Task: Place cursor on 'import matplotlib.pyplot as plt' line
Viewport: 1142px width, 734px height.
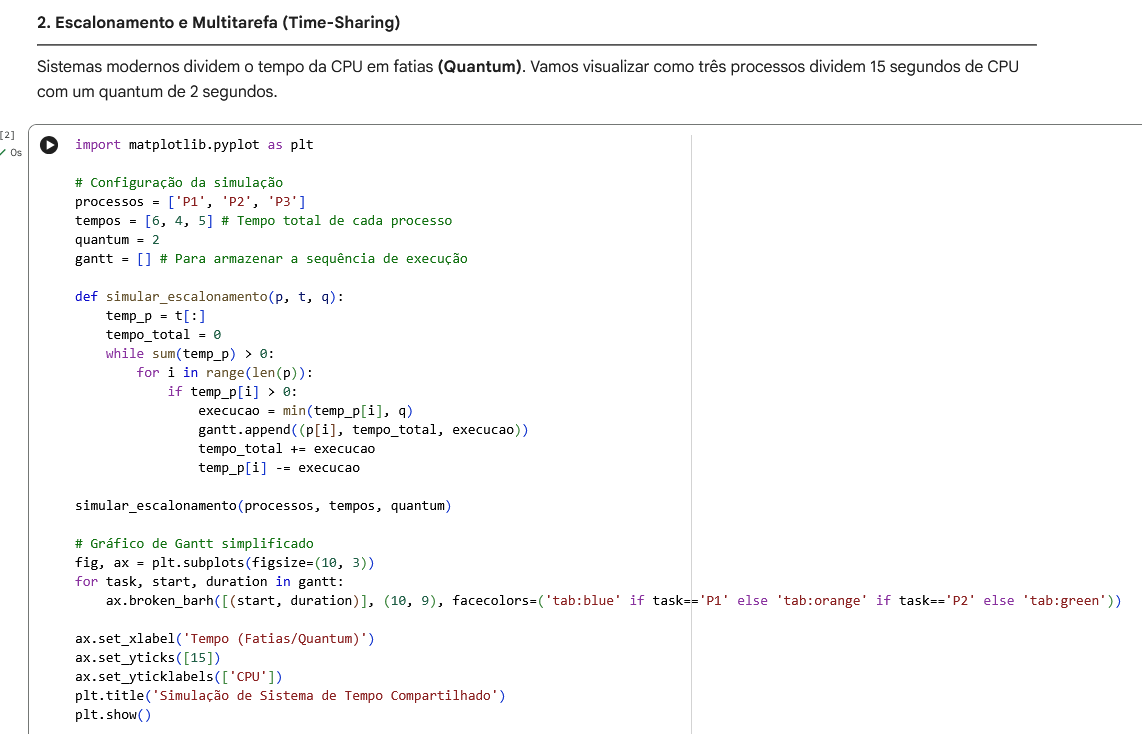Action: pos(194,145)
